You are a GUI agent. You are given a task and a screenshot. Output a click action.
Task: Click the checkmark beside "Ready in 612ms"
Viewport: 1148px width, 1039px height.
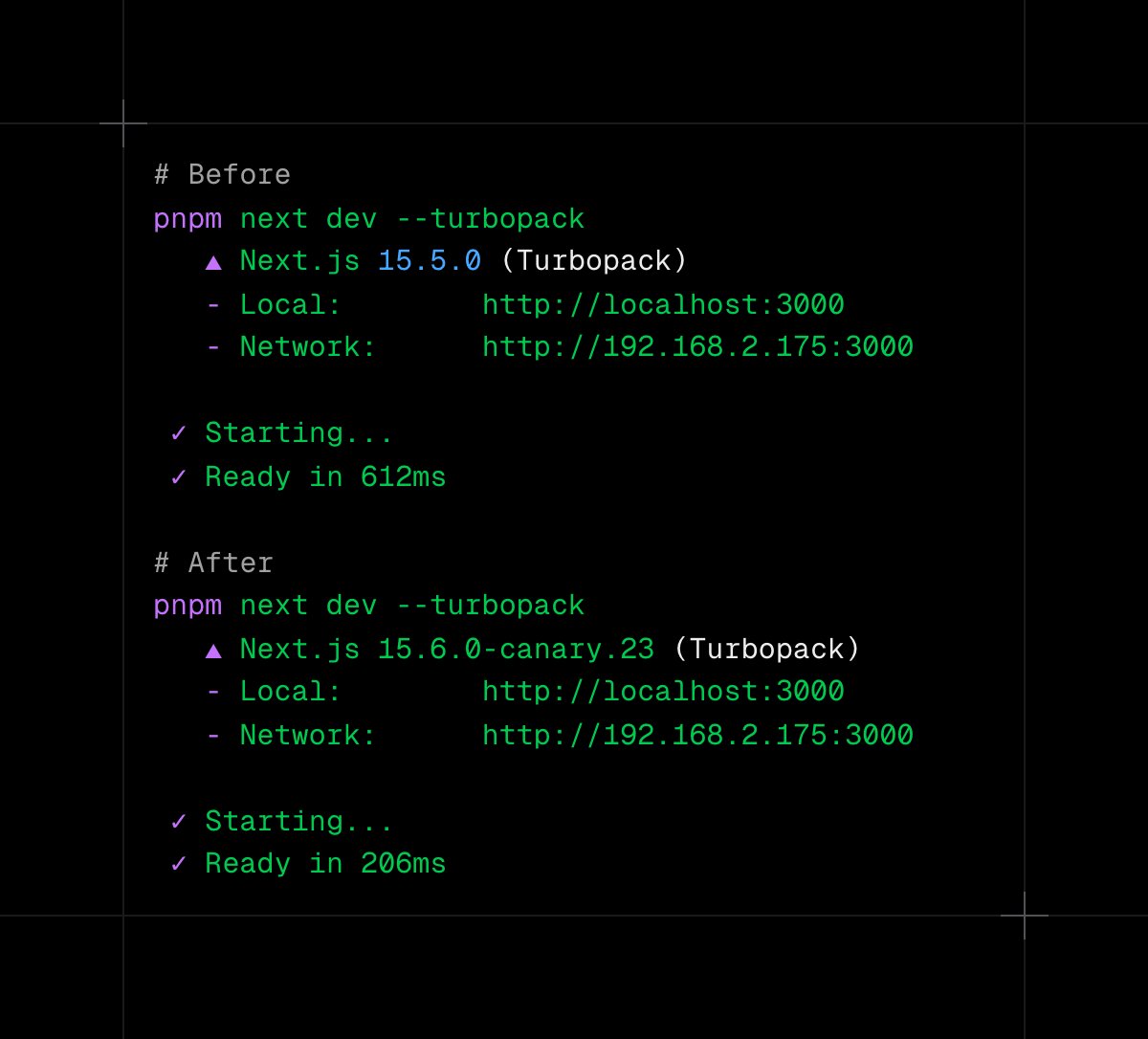[x=179, y=476]
